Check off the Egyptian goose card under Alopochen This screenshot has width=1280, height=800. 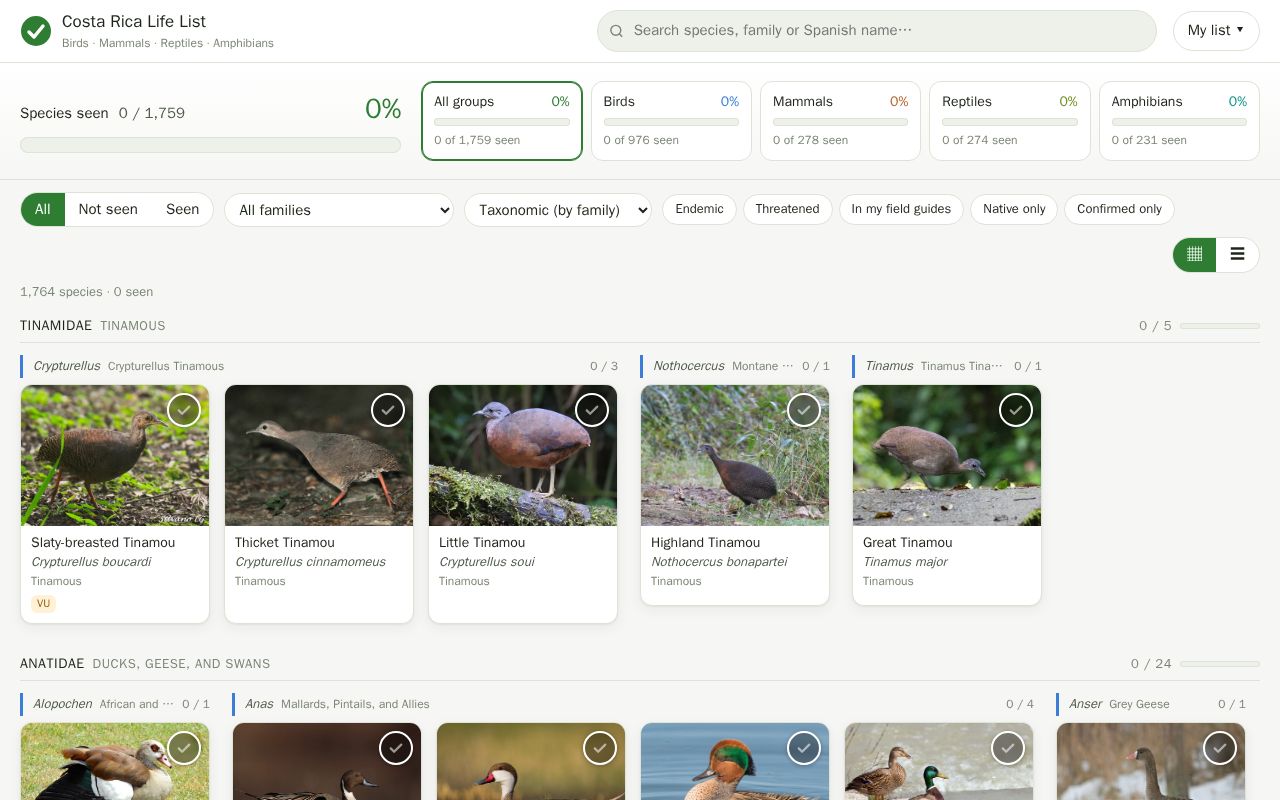tap(184, 748)
